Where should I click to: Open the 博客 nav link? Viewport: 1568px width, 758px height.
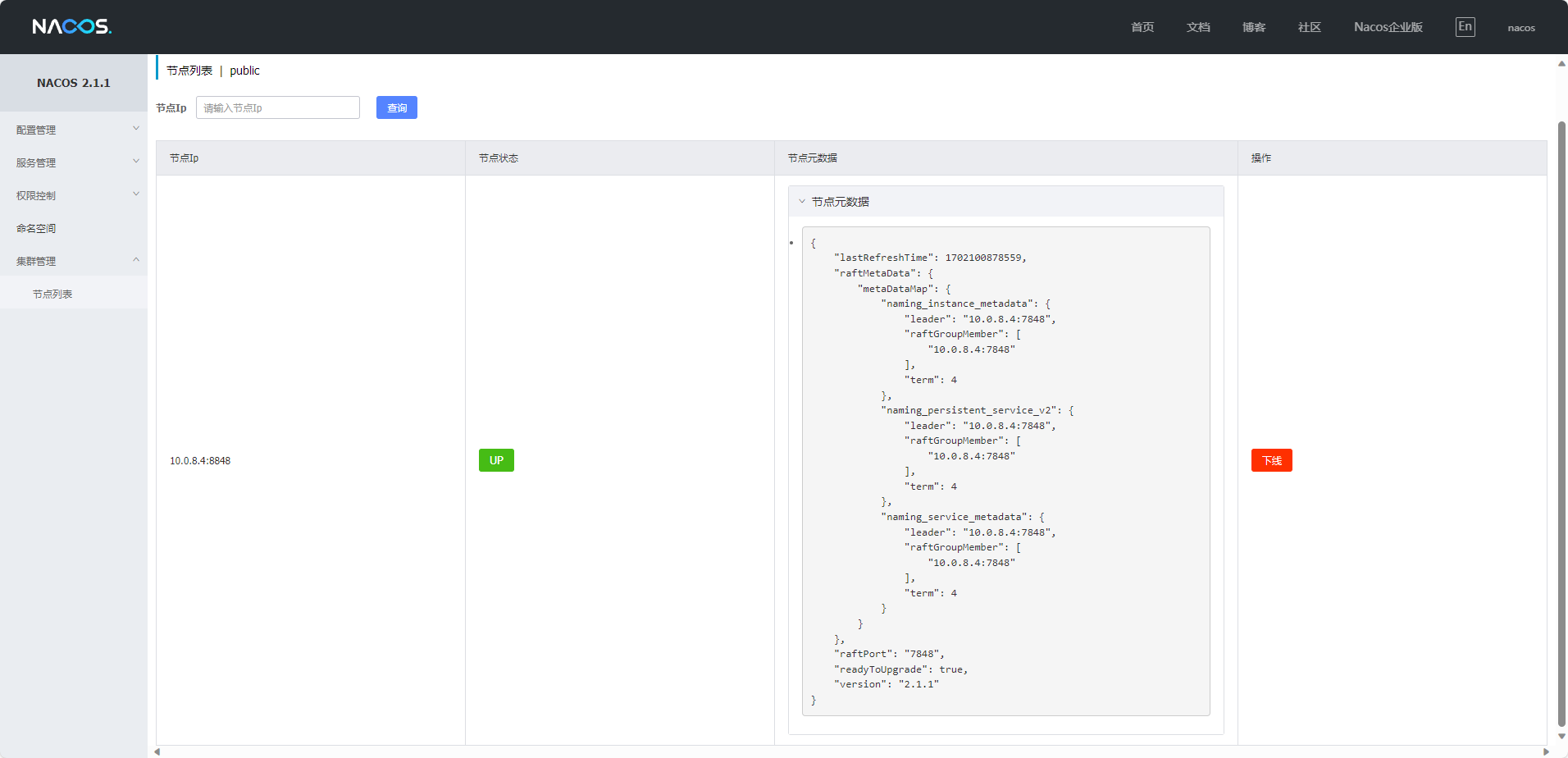click(1254, 27)
